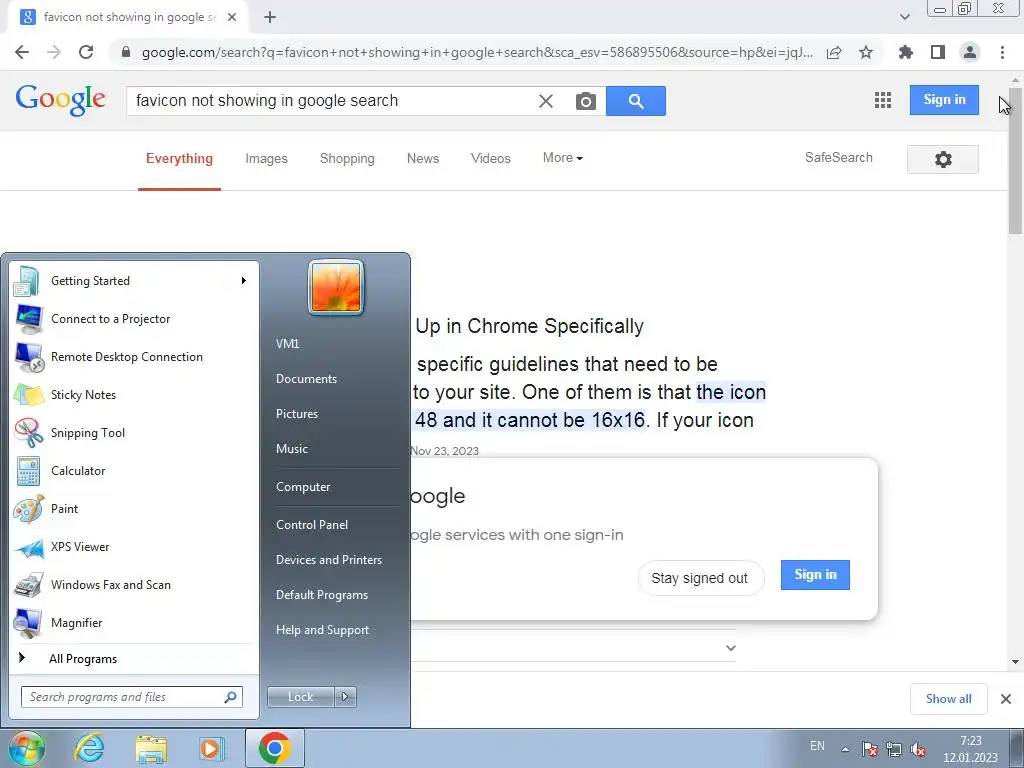The height and width of the screenshot is (768, 1024).
Task: Open Chrome extensions puzzle icon
Action: [905, 52]
